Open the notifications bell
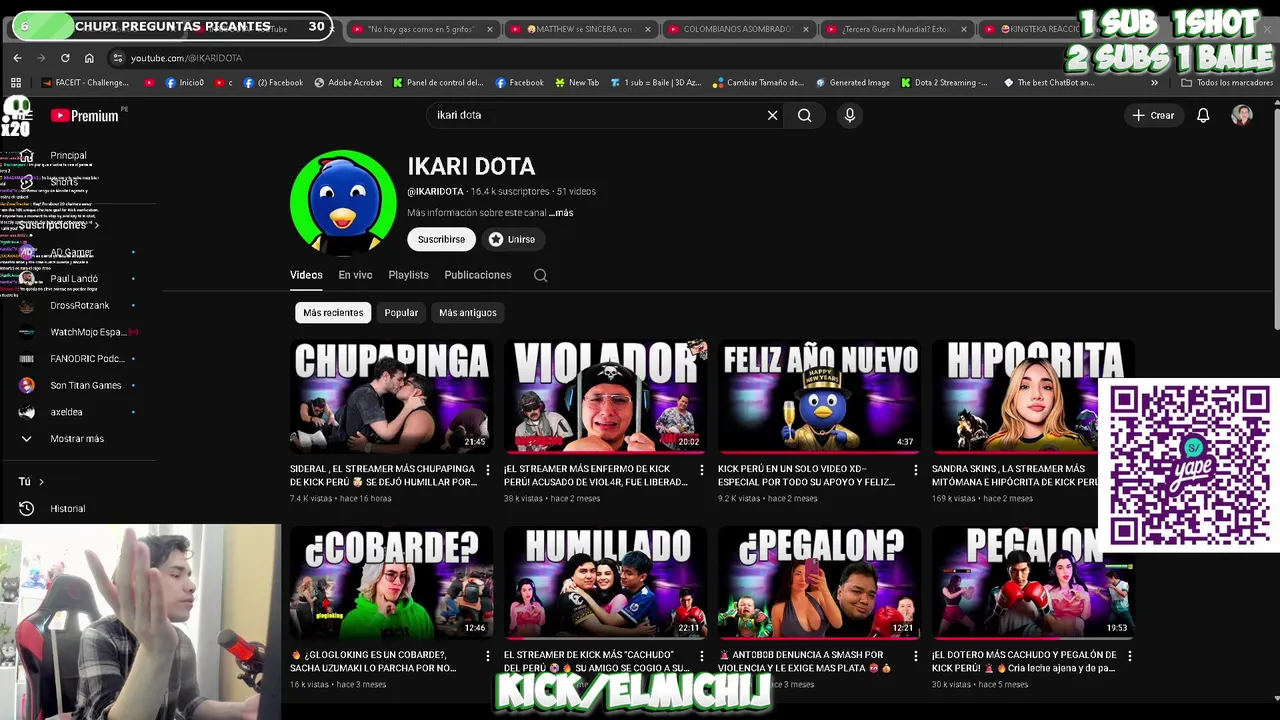This screenshot has width=1280, height=720. (1203, 115)
